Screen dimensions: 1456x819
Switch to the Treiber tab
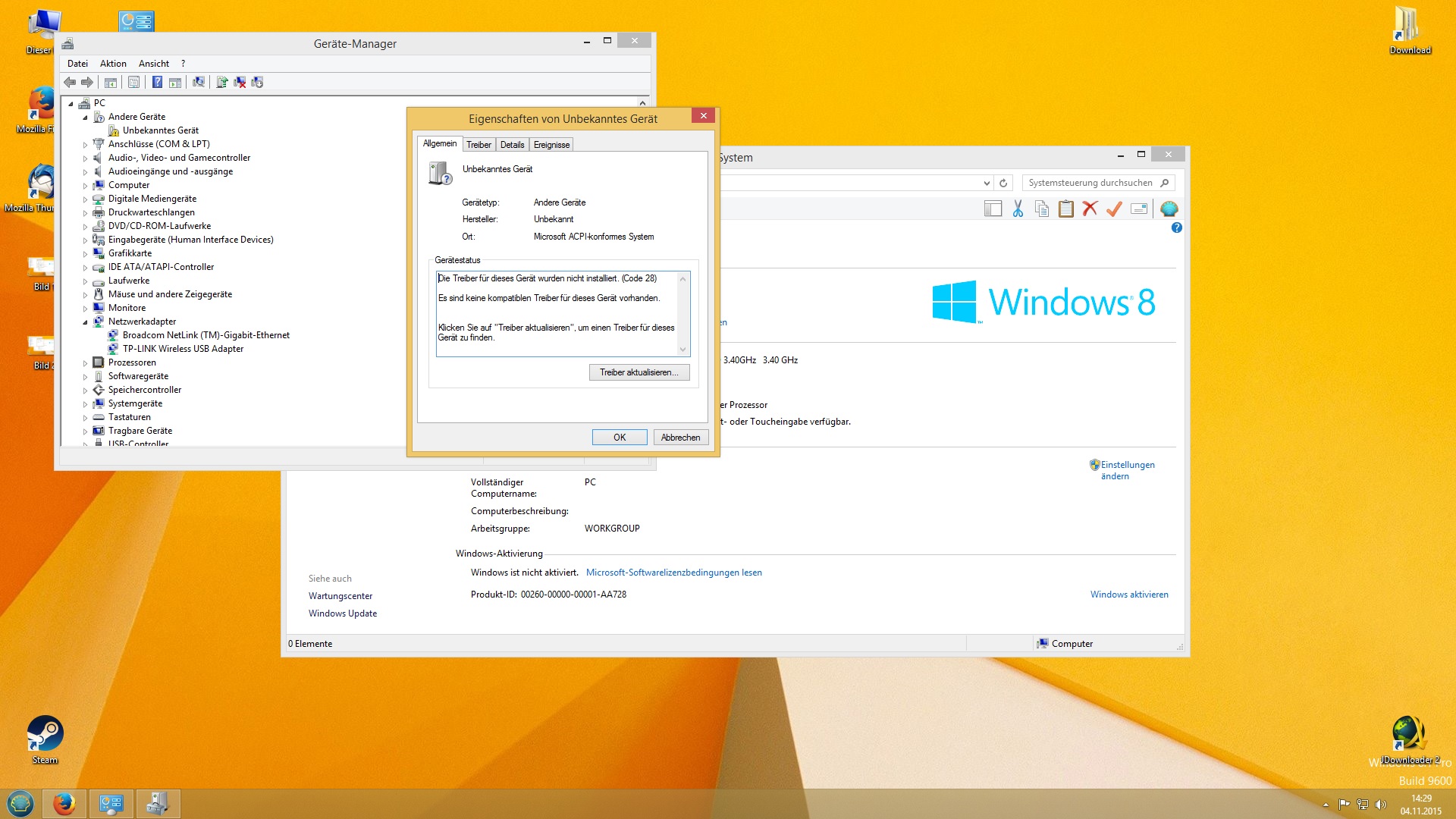tap(479, 145)
